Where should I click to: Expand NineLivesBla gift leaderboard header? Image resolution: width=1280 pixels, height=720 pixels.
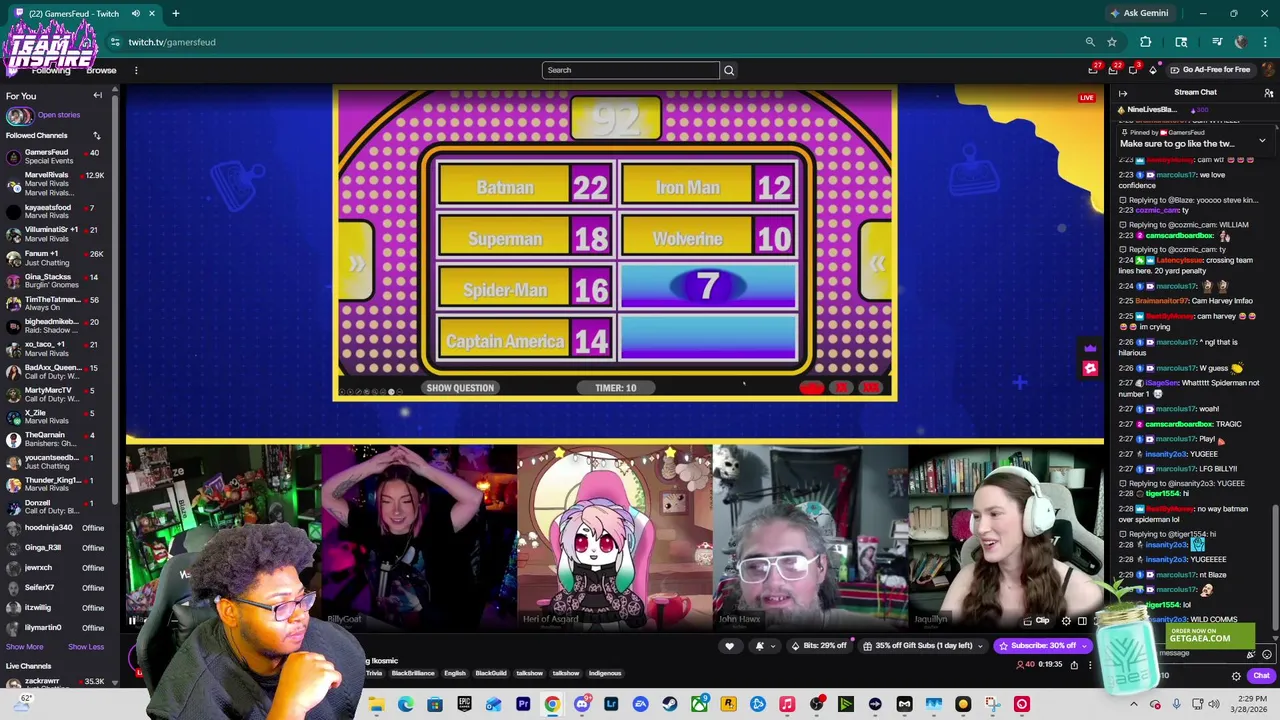click(x=1191, y=110)
